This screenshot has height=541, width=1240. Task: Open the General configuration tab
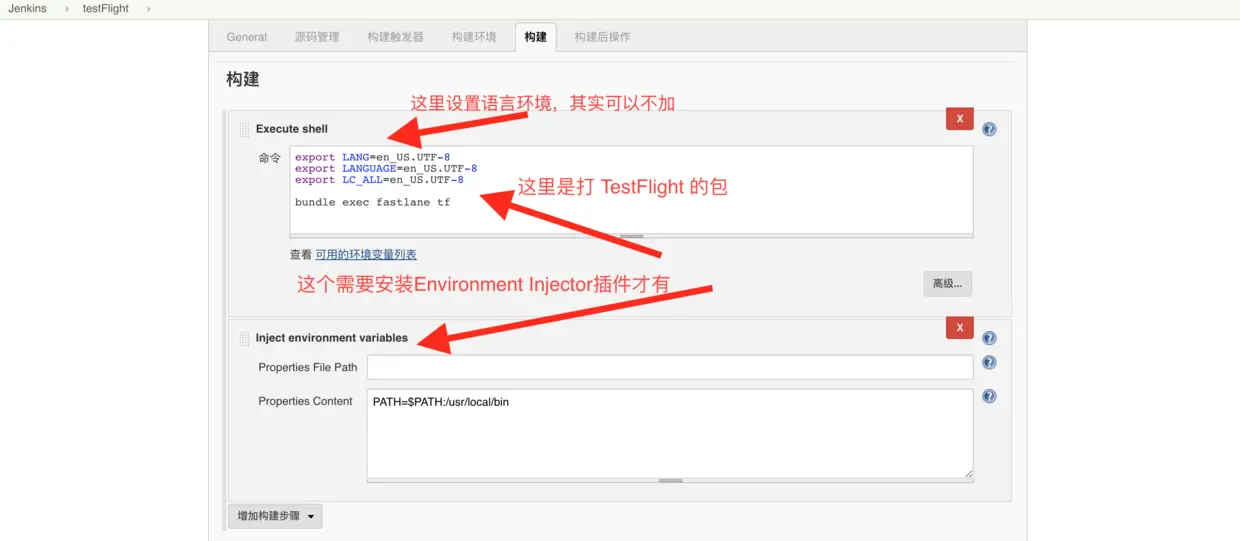point(246,37)
